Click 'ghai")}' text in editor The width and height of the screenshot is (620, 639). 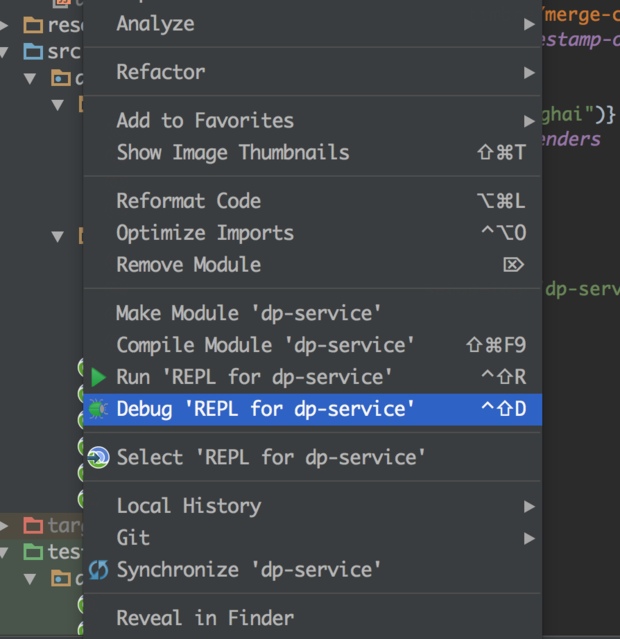click(x=579, y=115)
